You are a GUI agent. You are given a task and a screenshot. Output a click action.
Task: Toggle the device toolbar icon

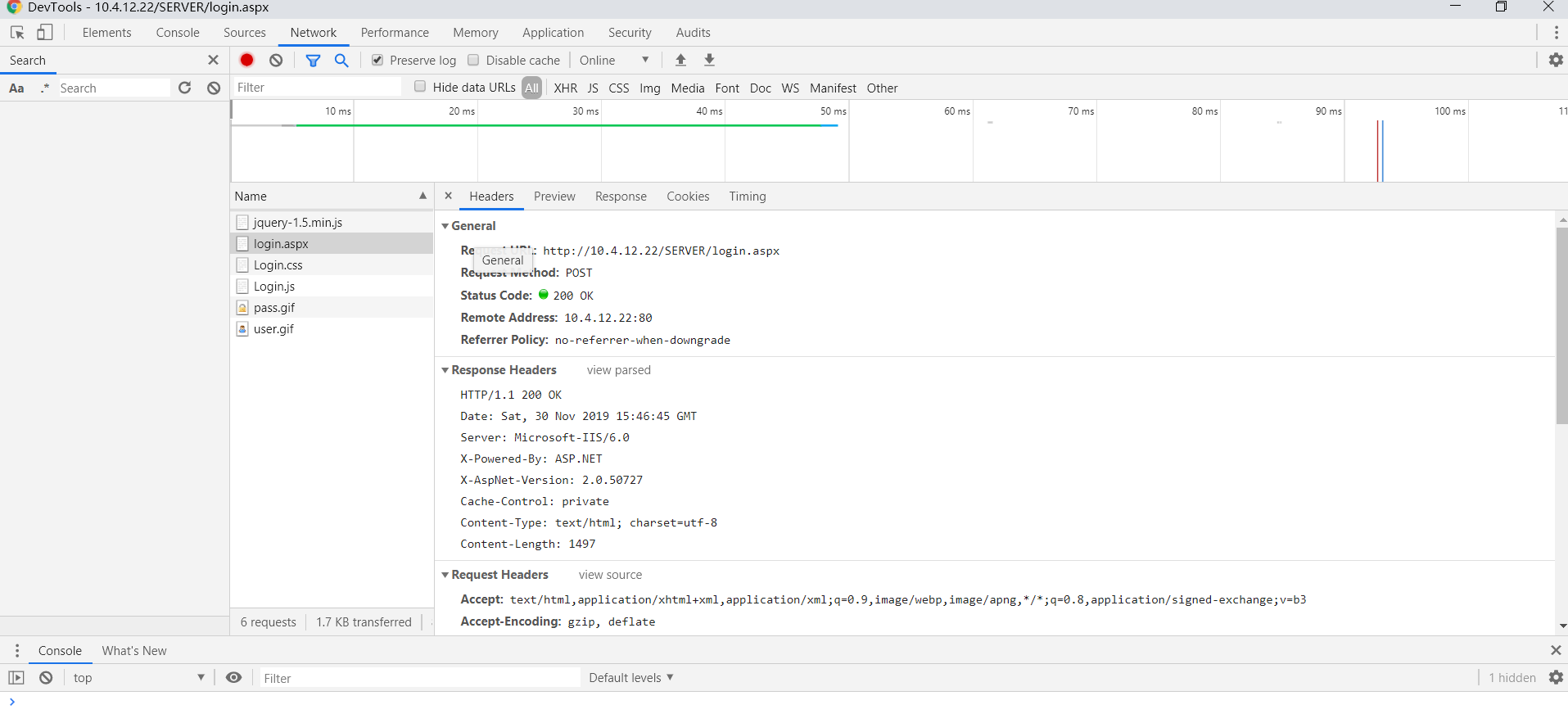click(x=45, y=33)
